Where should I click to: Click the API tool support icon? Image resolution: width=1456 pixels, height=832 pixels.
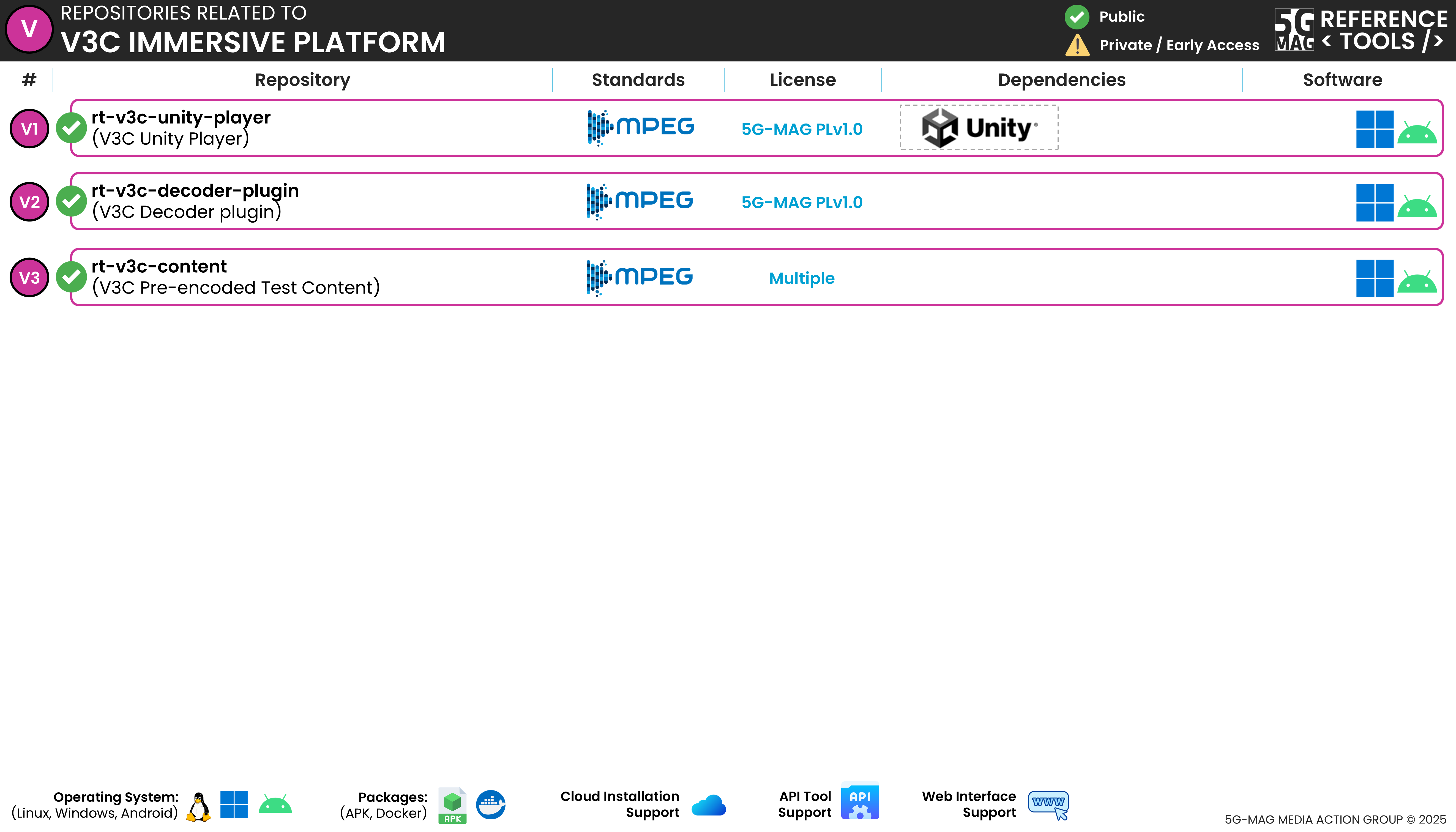coord(859,801)
